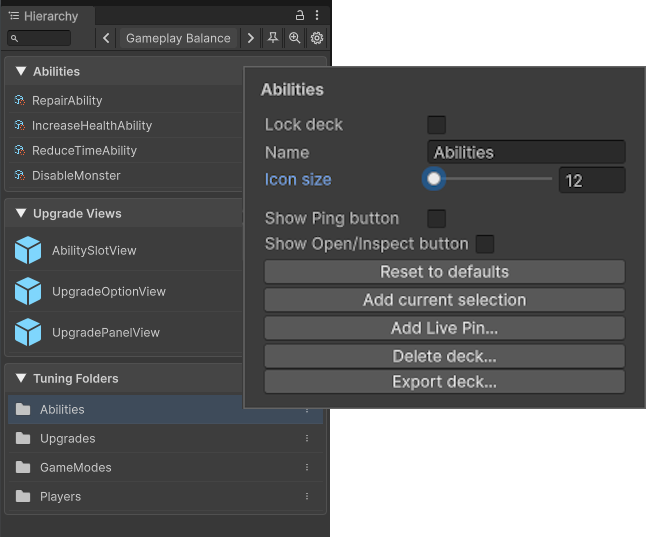Open settings with the gear icon
660x537 pixels.
tap(317, 38)
